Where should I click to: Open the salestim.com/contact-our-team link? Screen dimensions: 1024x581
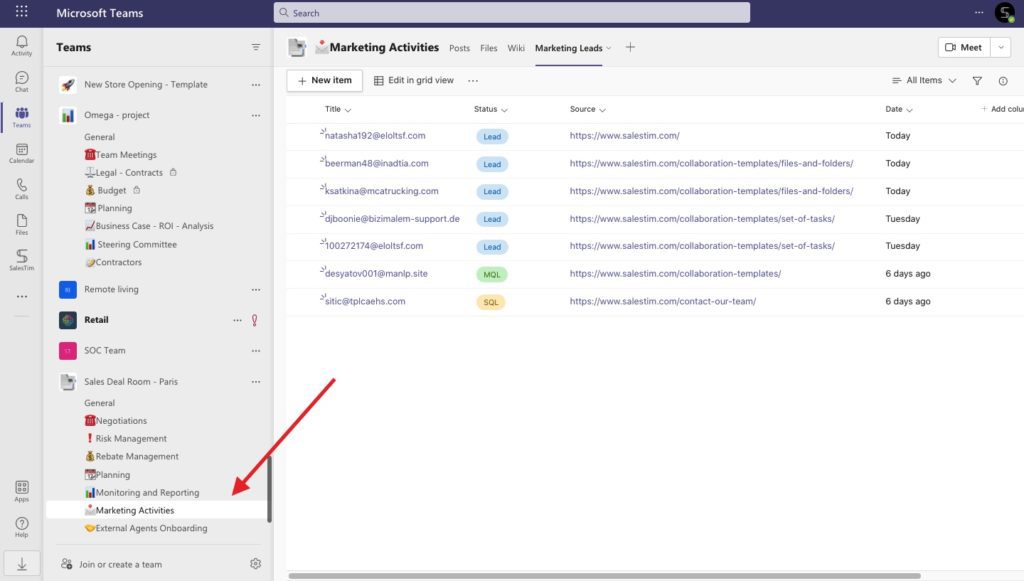click(x=662, y=302)
